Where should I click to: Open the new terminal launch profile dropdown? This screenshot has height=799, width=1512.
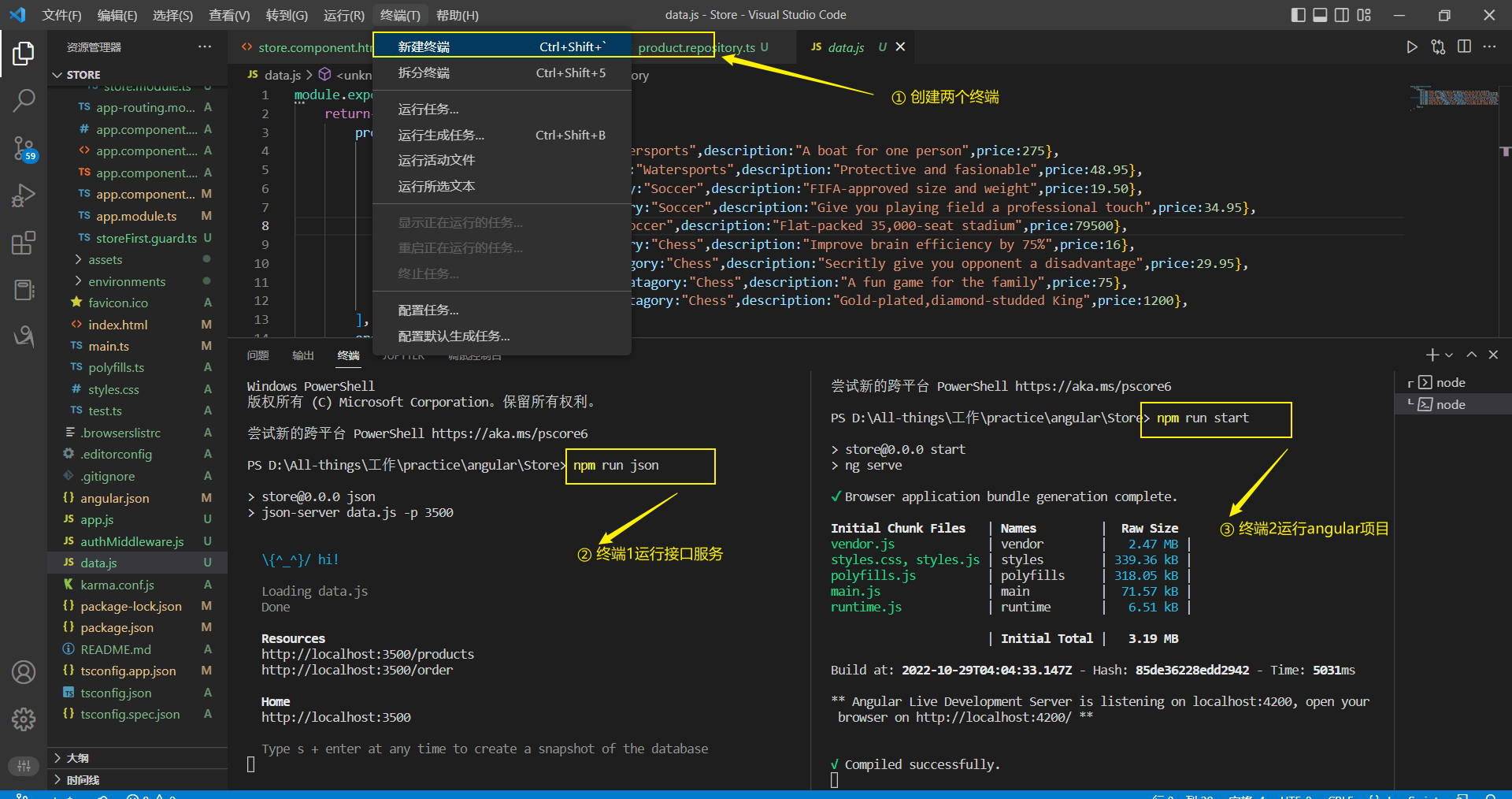1449,355
